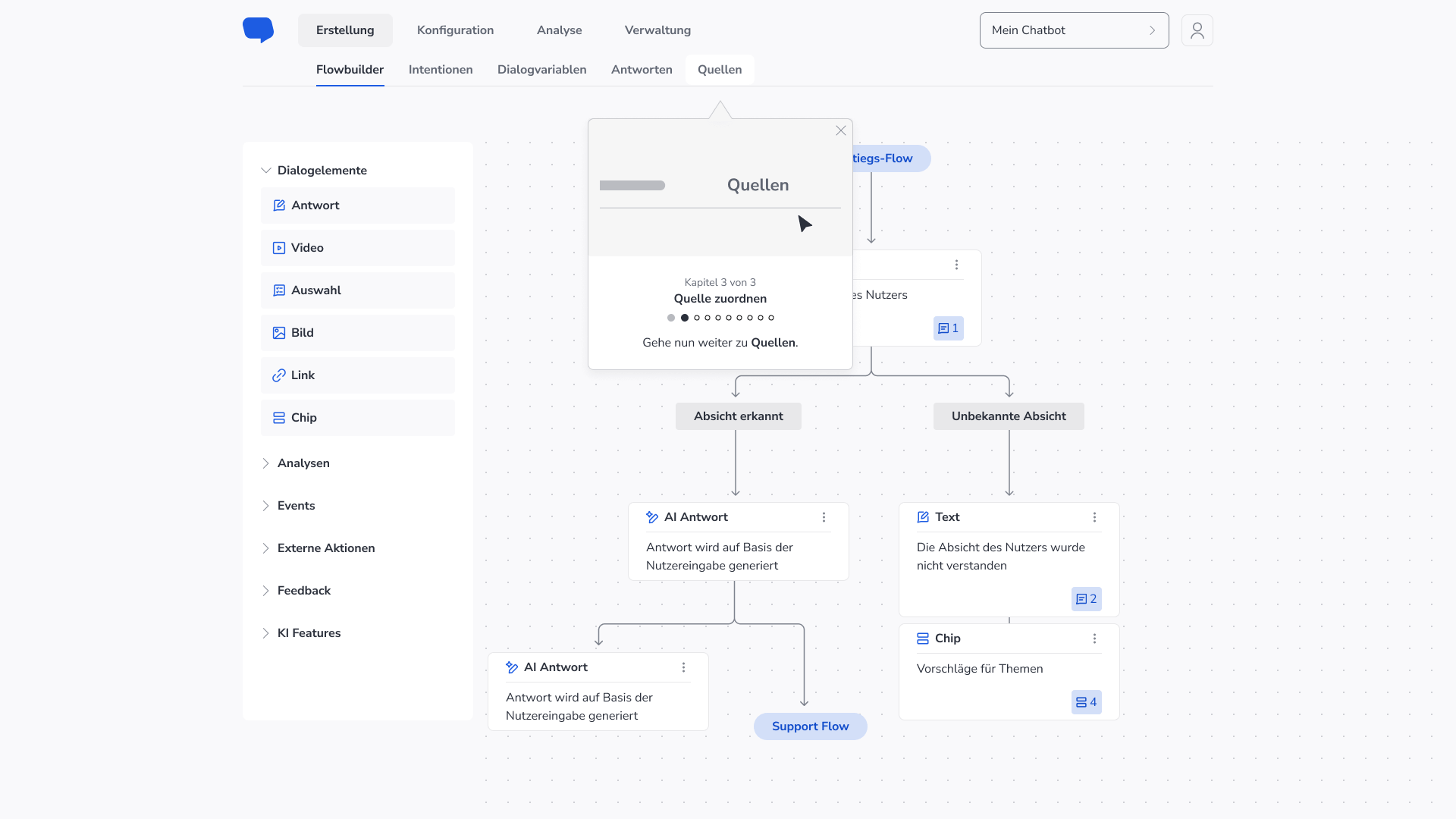The width and height of the screenshot is (1456, 819).
Task: Select the Absicht erkannt branch label
Action: click(x=738, y=416)
